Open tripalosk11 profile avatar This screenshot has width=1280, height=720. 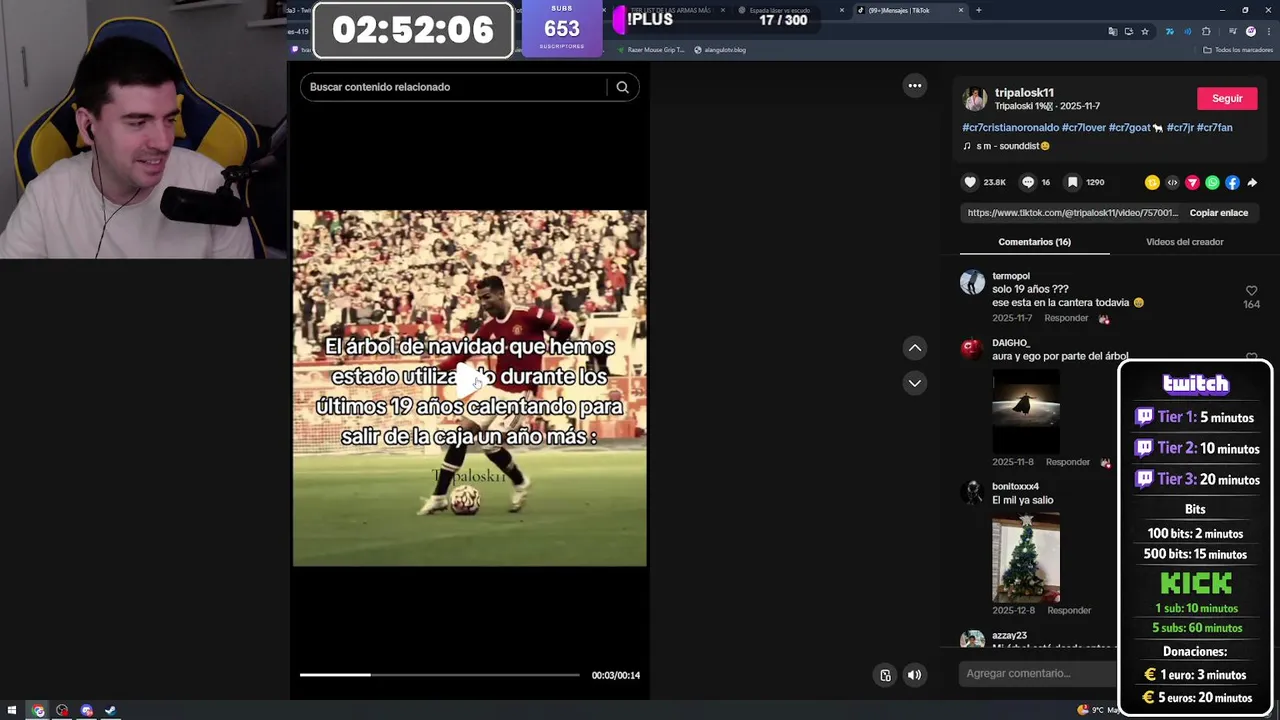click(974, 98)
